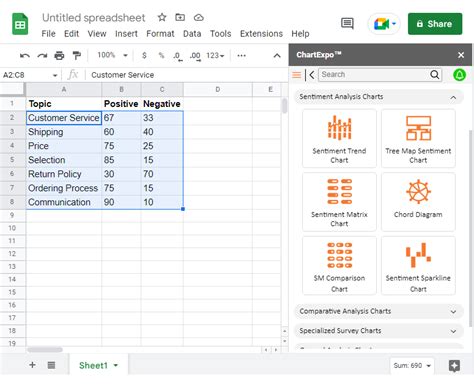Open the Extensions menu

click(261, 34)
